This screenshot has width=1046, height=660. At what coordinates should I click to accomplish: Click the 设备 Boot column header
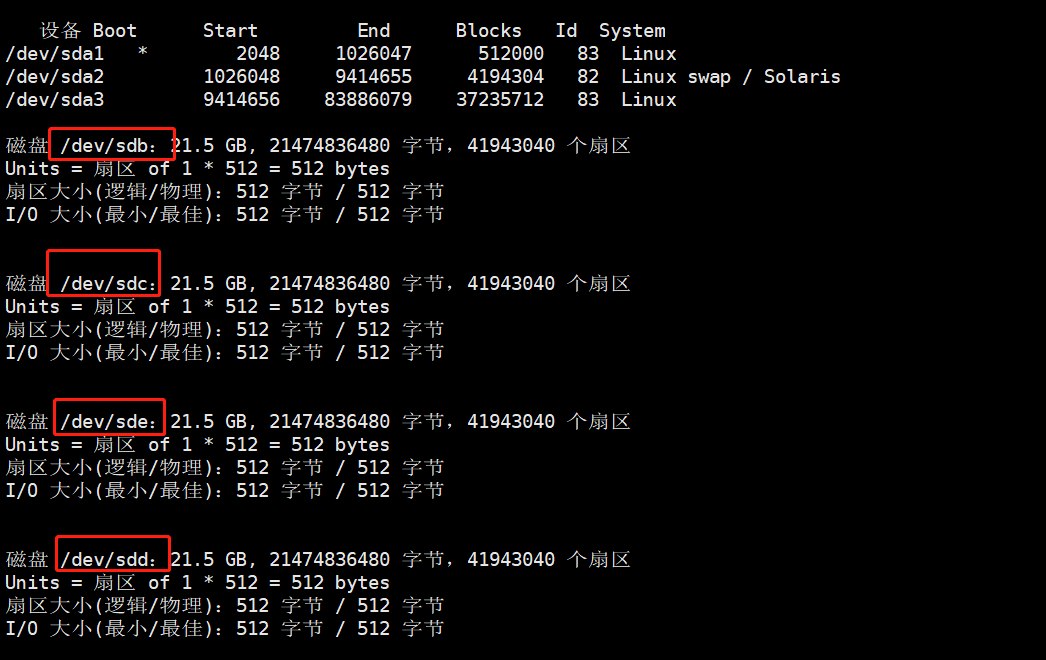tap(88, 31)
